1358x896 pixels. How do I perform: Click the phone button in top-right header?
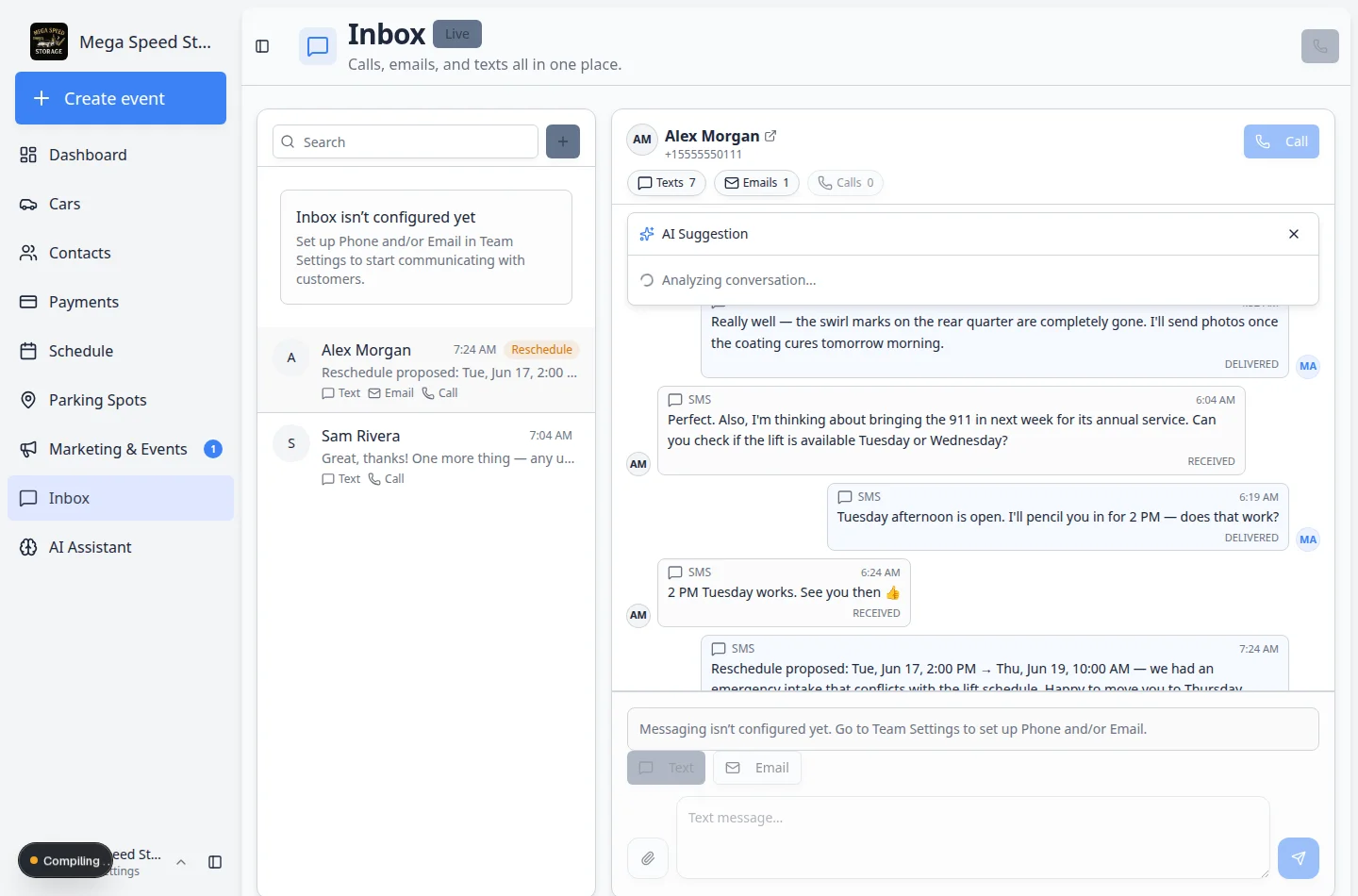point(1319,46)
